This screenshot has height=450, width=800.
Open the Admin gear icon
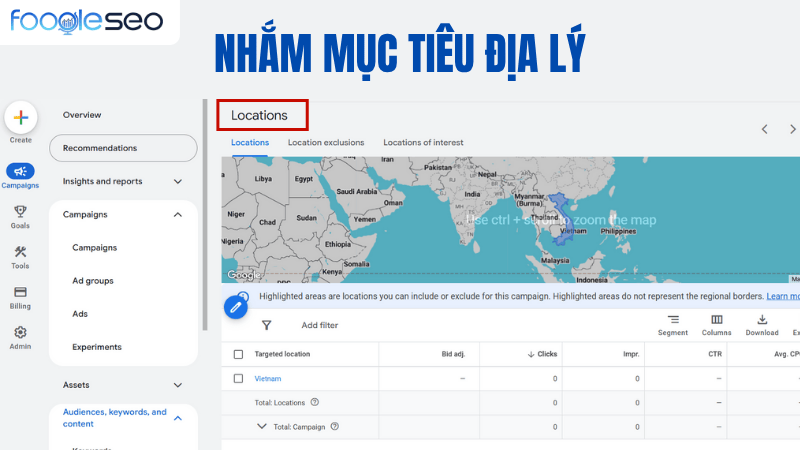[x=20, y=332]
